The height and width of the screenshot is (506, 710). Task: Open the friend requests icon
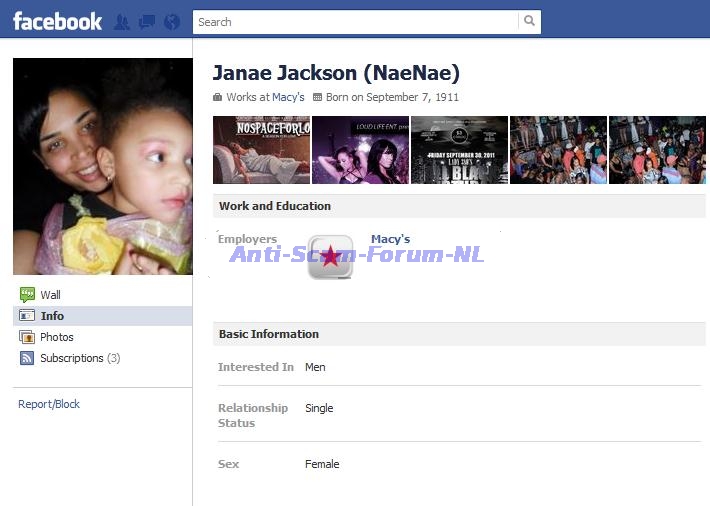[x=122, y=22]
